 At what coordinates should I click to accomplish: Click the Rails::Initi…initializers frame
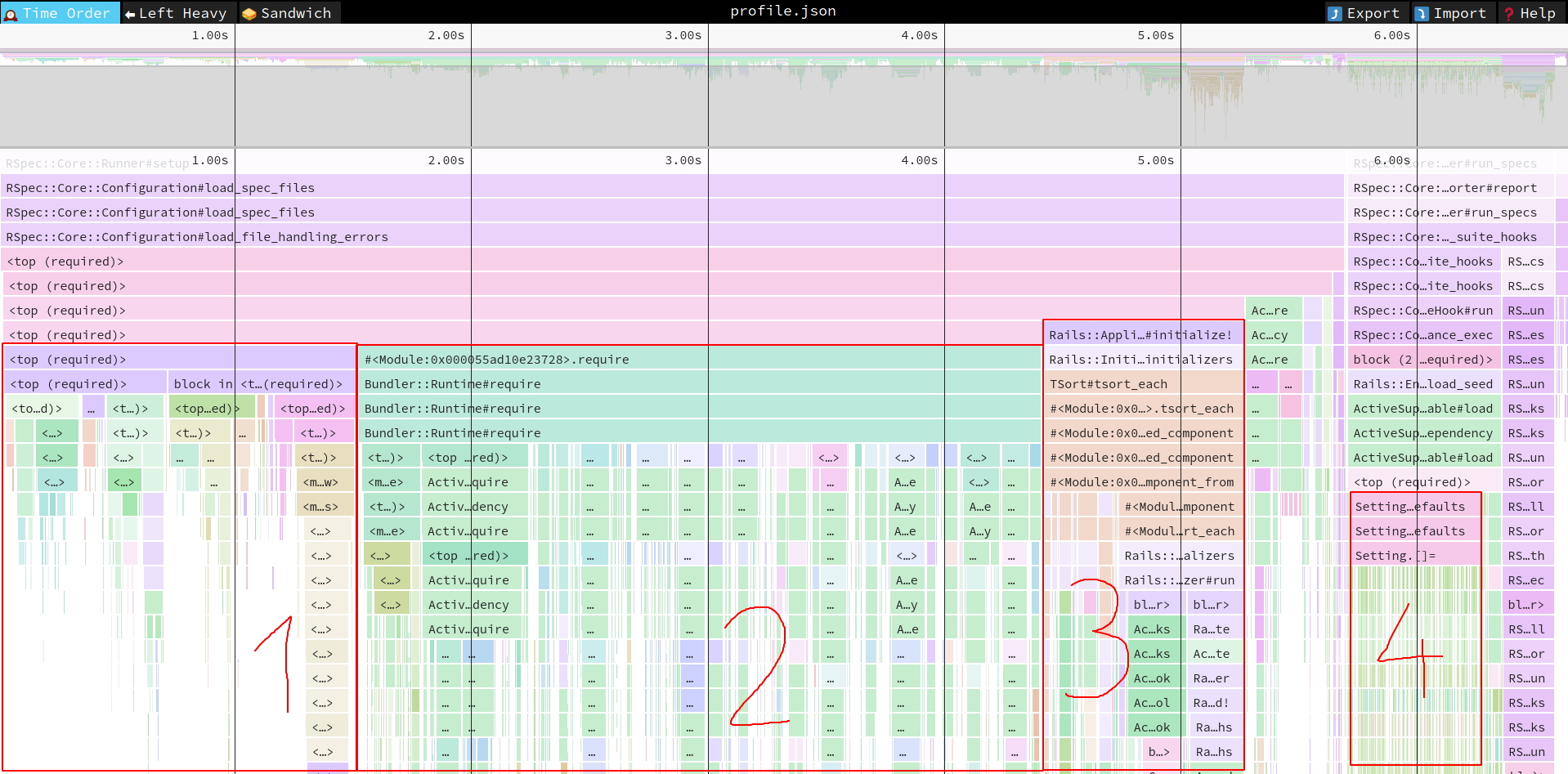pyautogui.click(x=1140, y=360)
